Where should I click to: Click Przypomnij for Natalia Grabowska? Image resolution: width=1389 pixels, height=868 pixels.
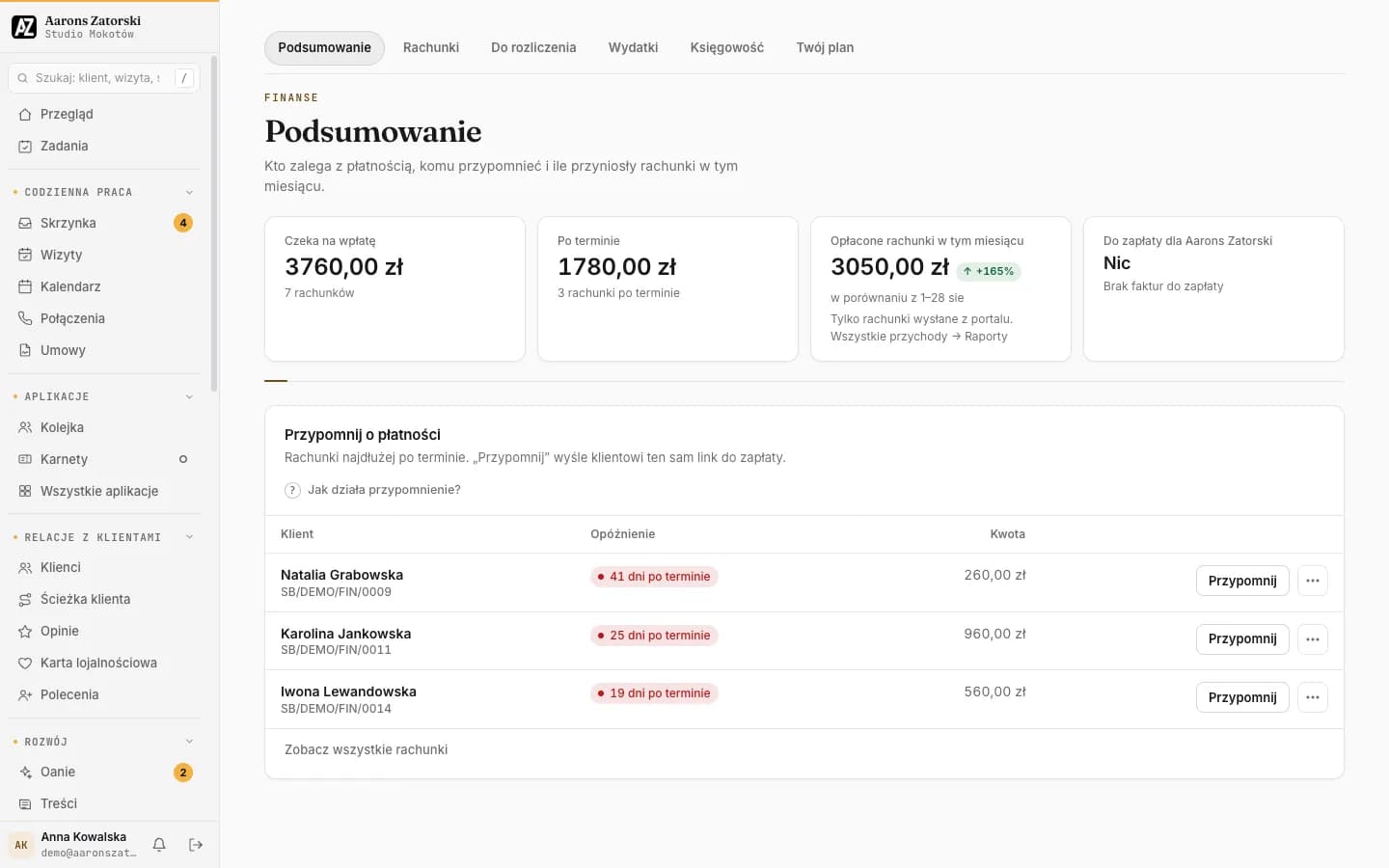[x=1242, y=581]
